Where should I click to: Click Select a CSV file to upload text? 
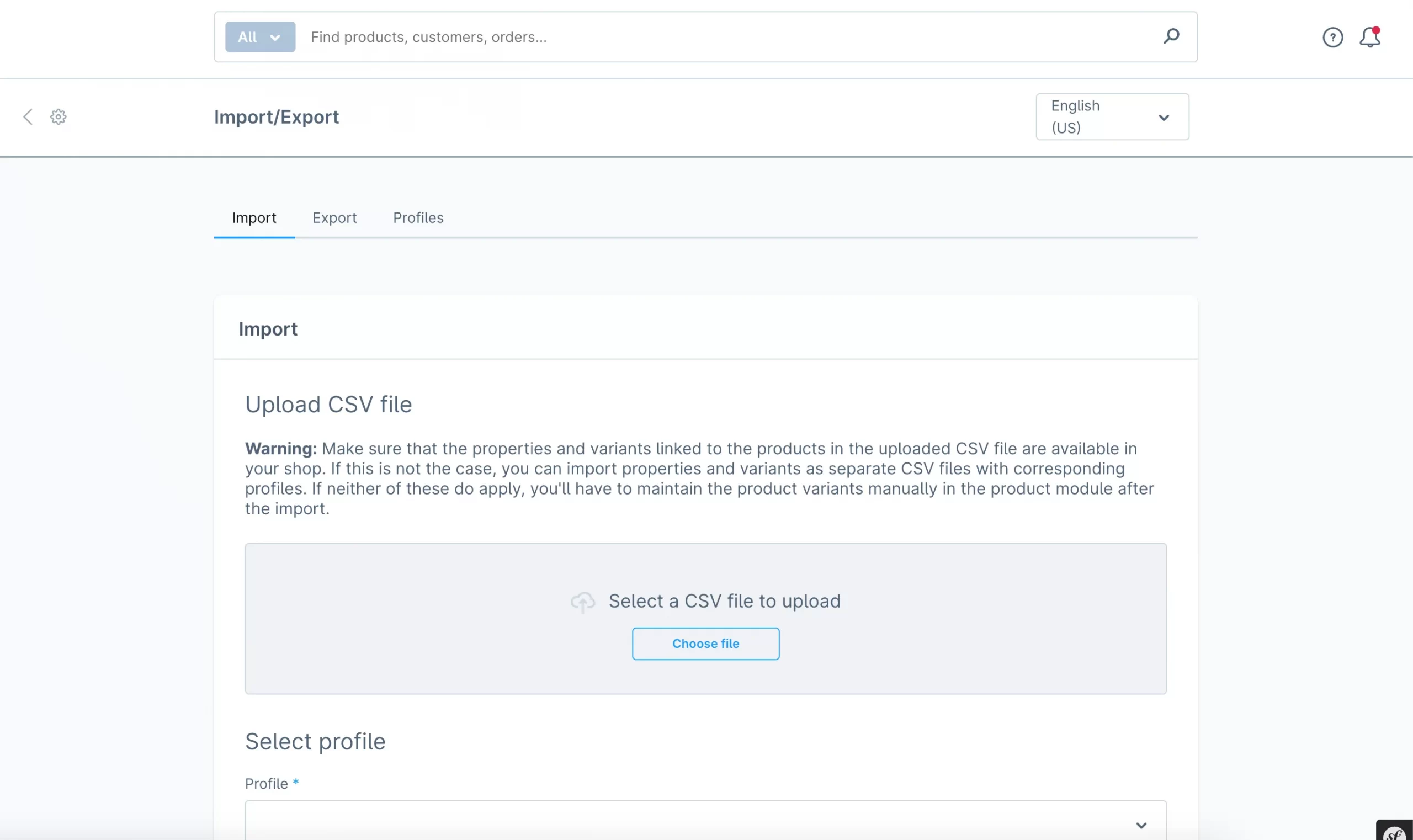725,601
